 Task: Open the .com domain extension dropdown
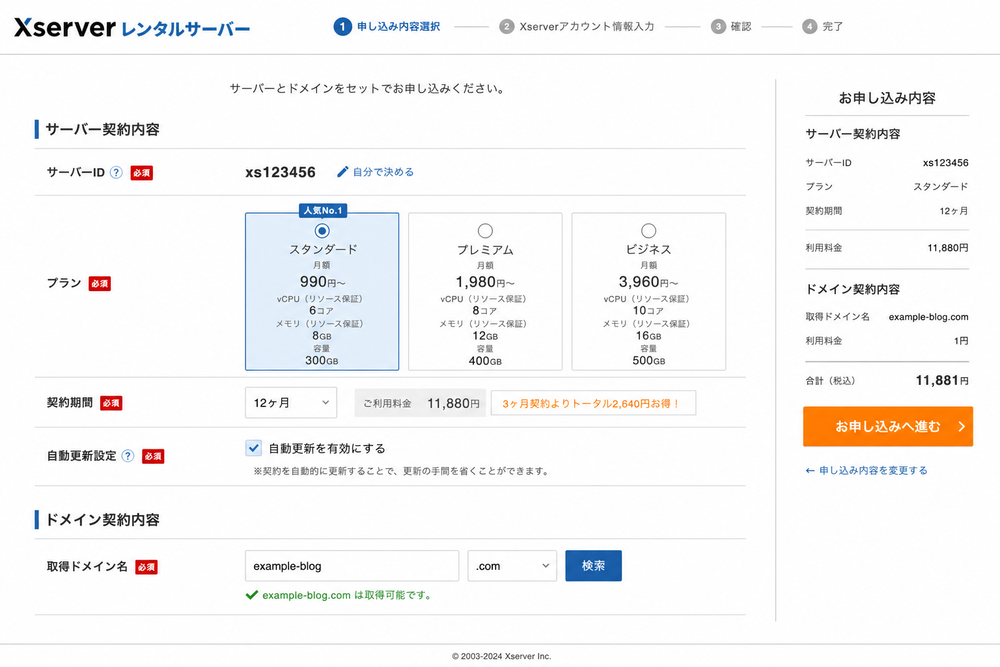512,566
